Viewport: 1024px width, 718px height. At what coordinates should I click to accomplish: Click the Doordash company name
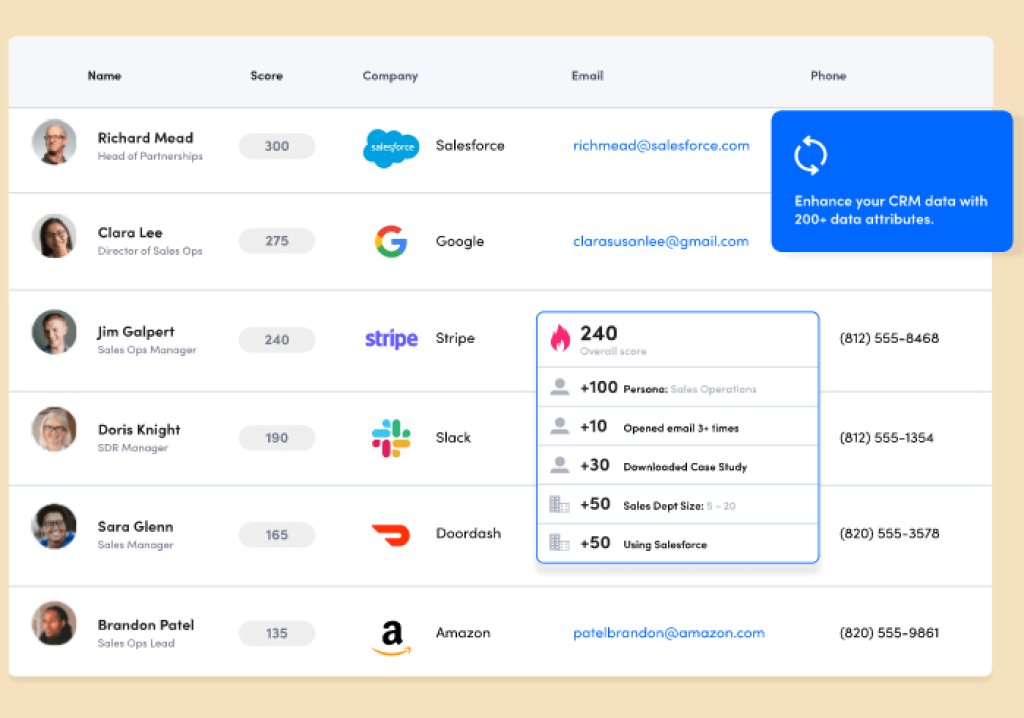468,533
